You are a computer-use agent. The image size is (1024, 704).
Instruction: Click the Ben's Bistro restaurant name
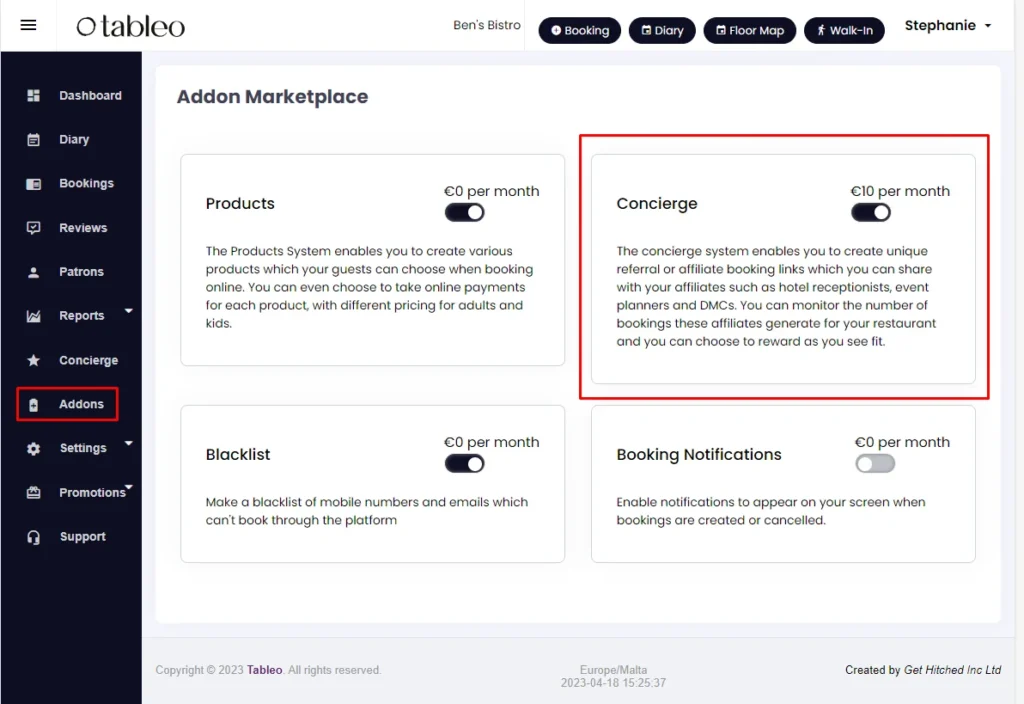pos(487,25)
